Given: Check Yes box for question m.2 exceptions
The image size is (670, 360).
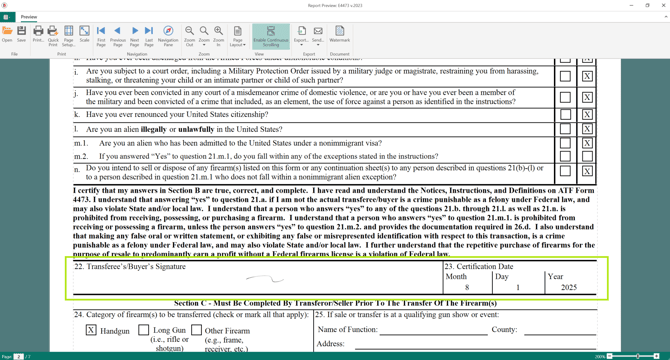Looking at the screenshot, I should click(x=565, y=156).
